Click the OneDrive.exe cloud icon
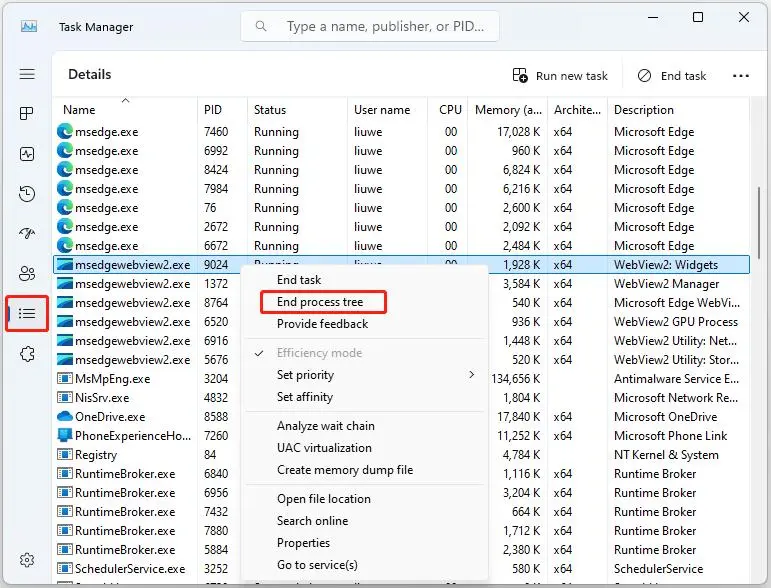 tap(64, 417)
